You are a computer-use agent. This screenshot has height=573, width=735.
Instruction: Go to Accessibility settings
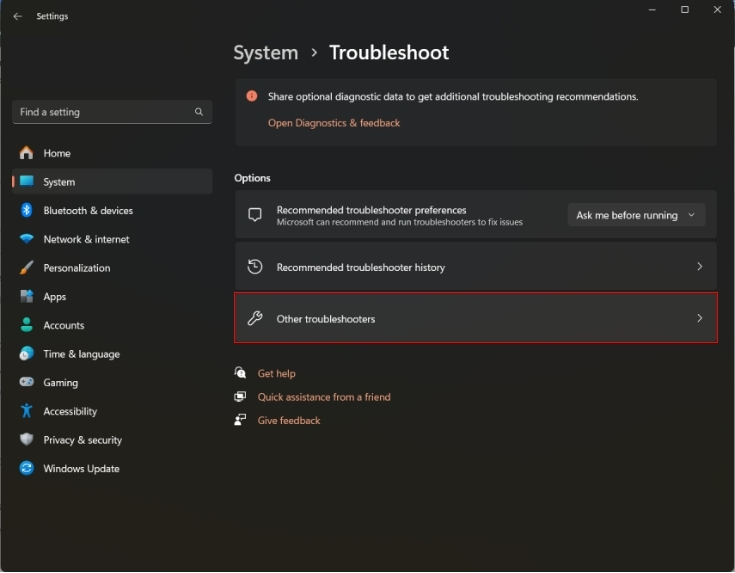tap(112, 411)
